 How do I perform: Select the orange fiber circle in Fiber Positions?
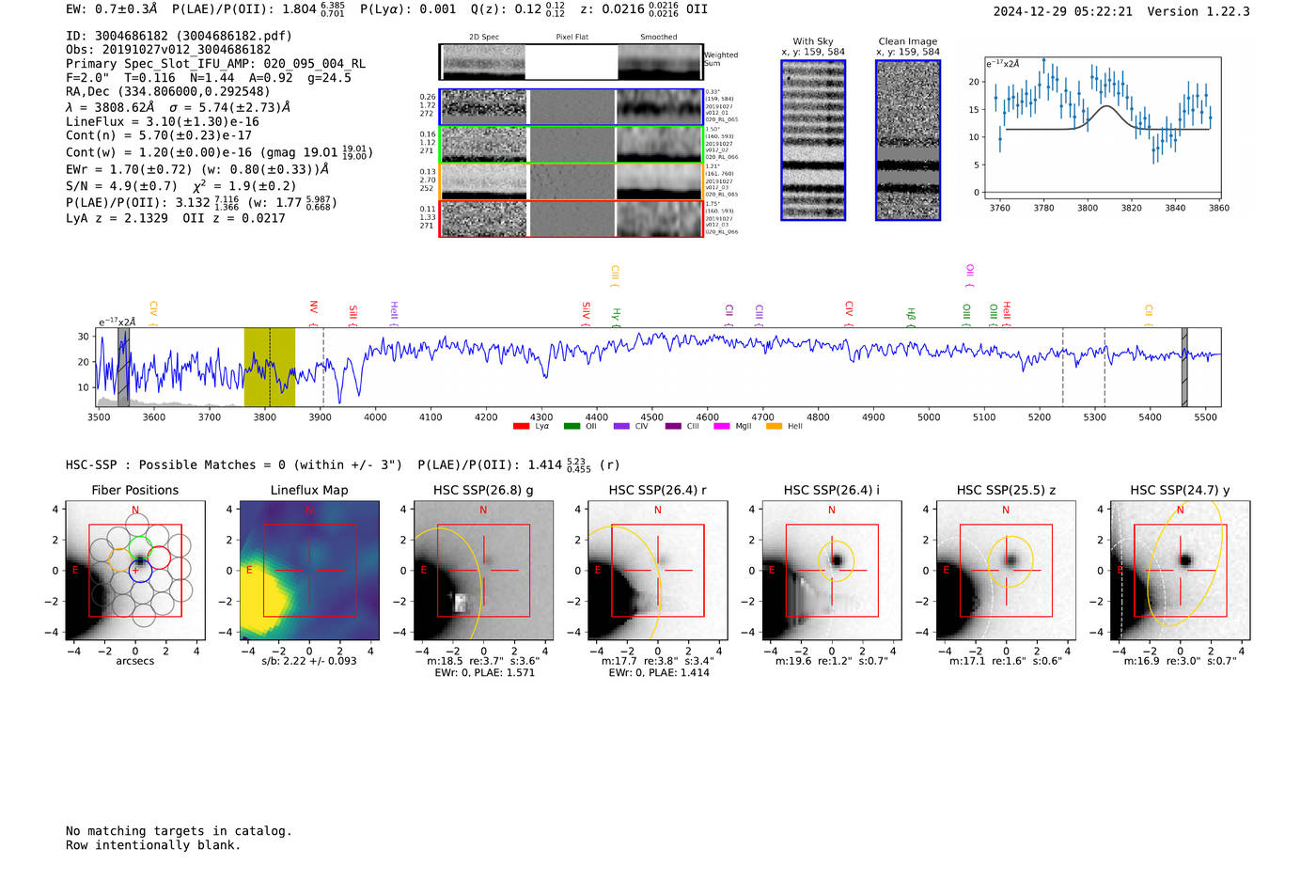pos(119,558)
